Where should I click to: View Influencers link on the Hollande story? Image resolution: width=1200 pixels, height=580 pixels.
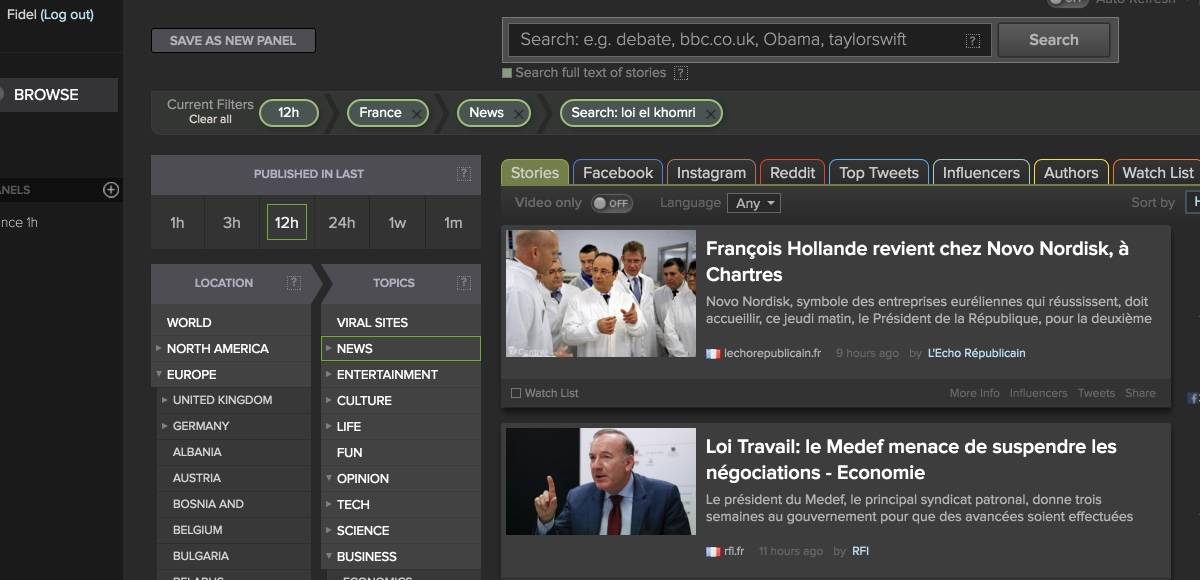[x=1038, y=393]
